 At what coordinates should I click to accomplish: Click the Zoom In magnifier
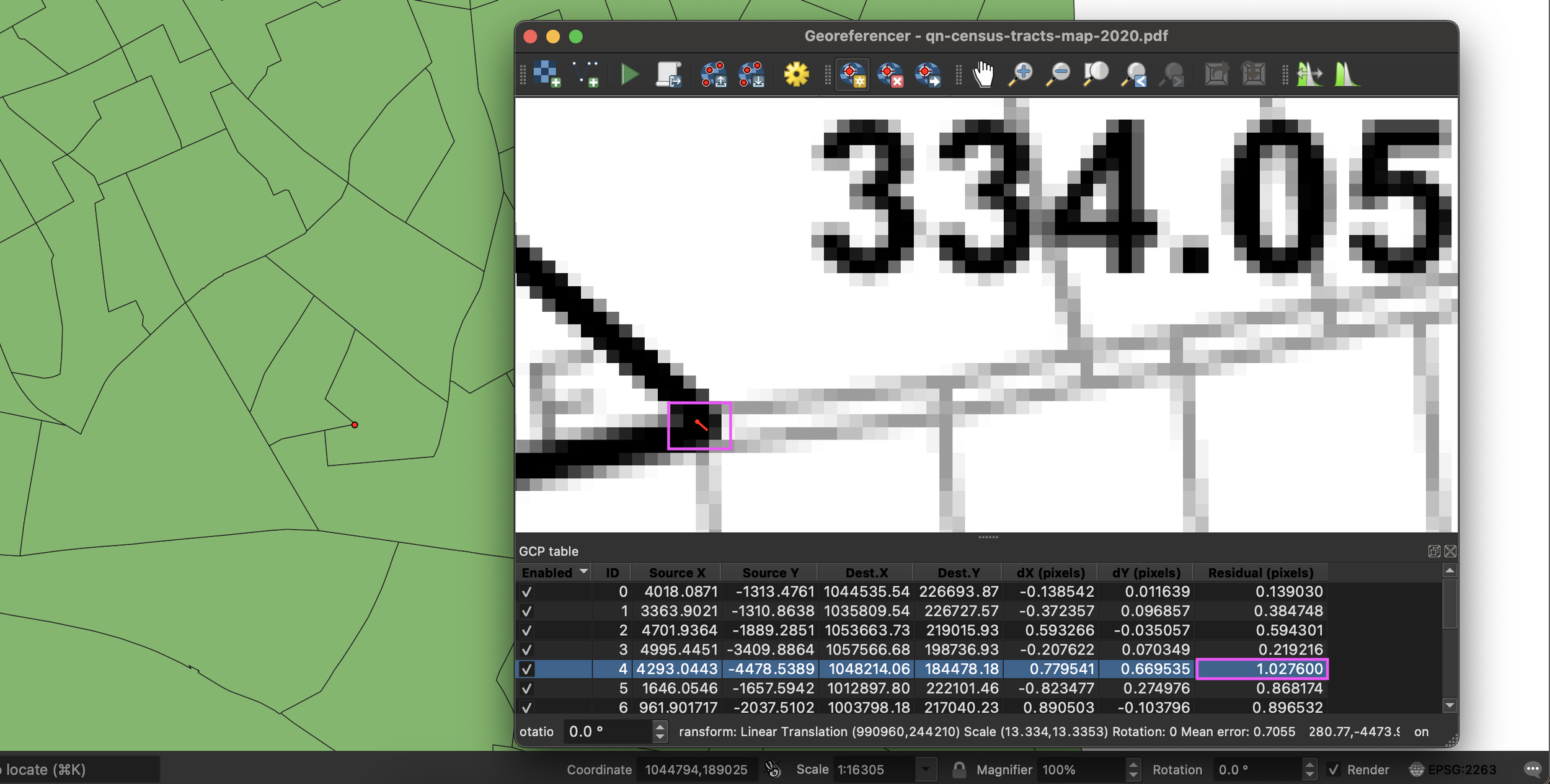1021,74
